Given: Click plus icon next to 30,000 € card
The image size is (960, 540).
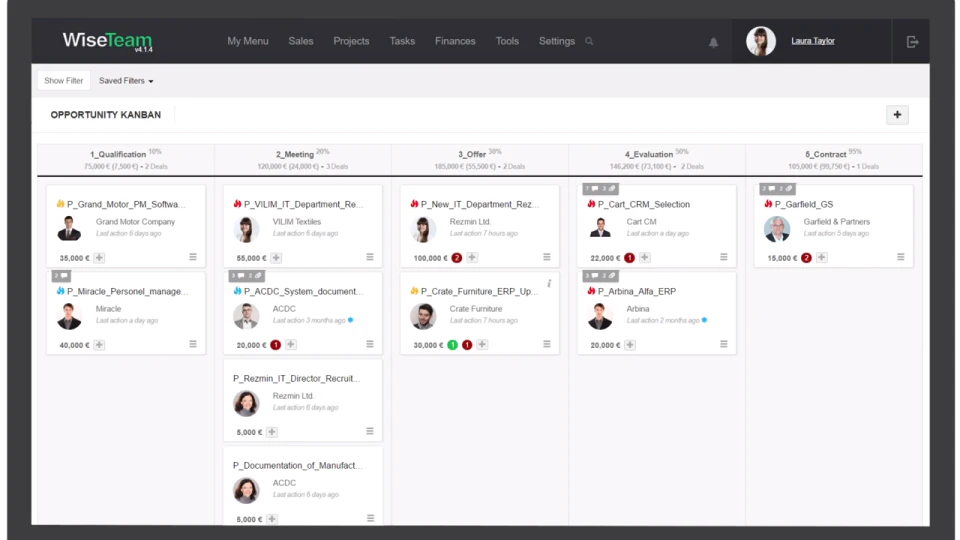Looking at the screenshot, I should 482,345.
